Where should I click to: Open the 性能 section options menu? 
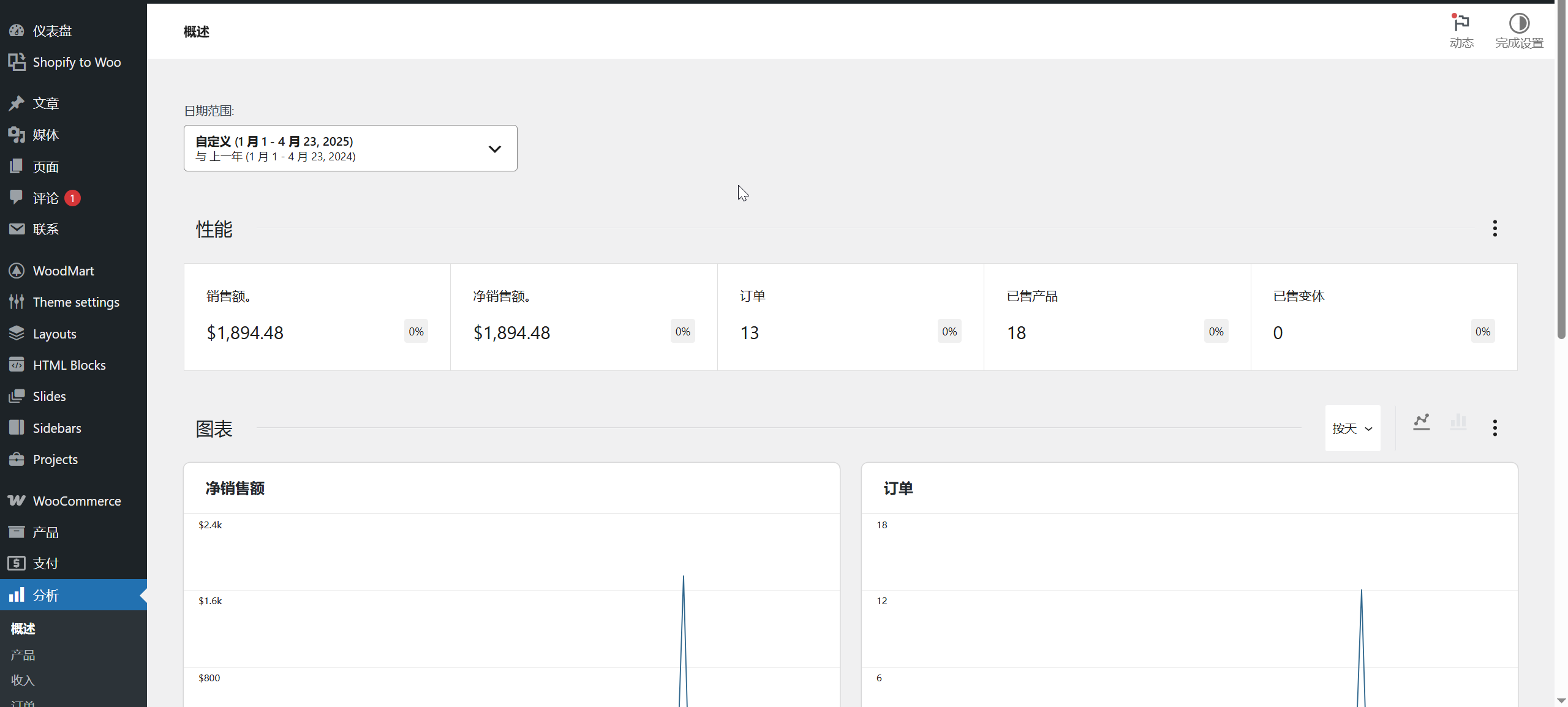[1495, 228]
